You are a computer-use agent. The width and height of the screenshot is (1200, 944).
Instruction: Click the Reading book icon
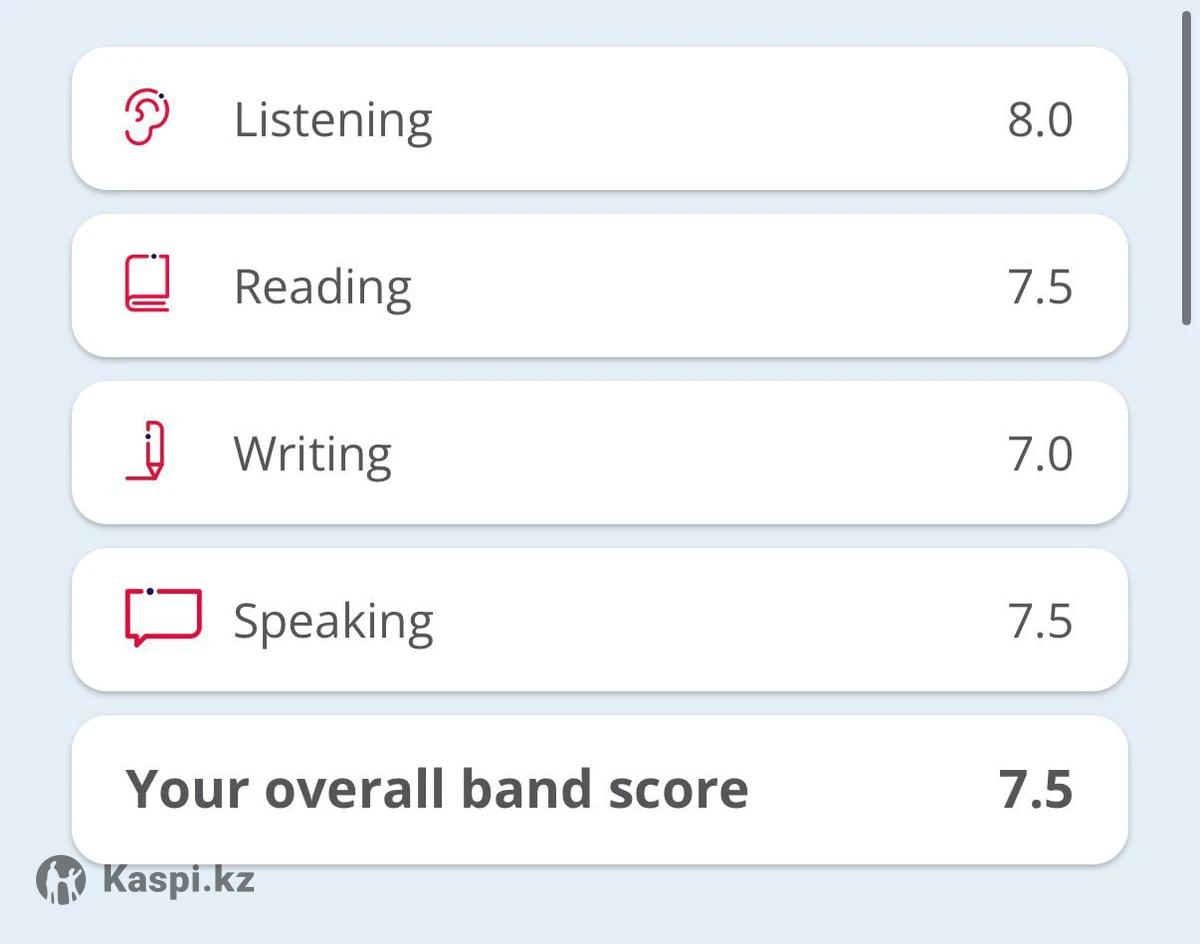[147, 284]
